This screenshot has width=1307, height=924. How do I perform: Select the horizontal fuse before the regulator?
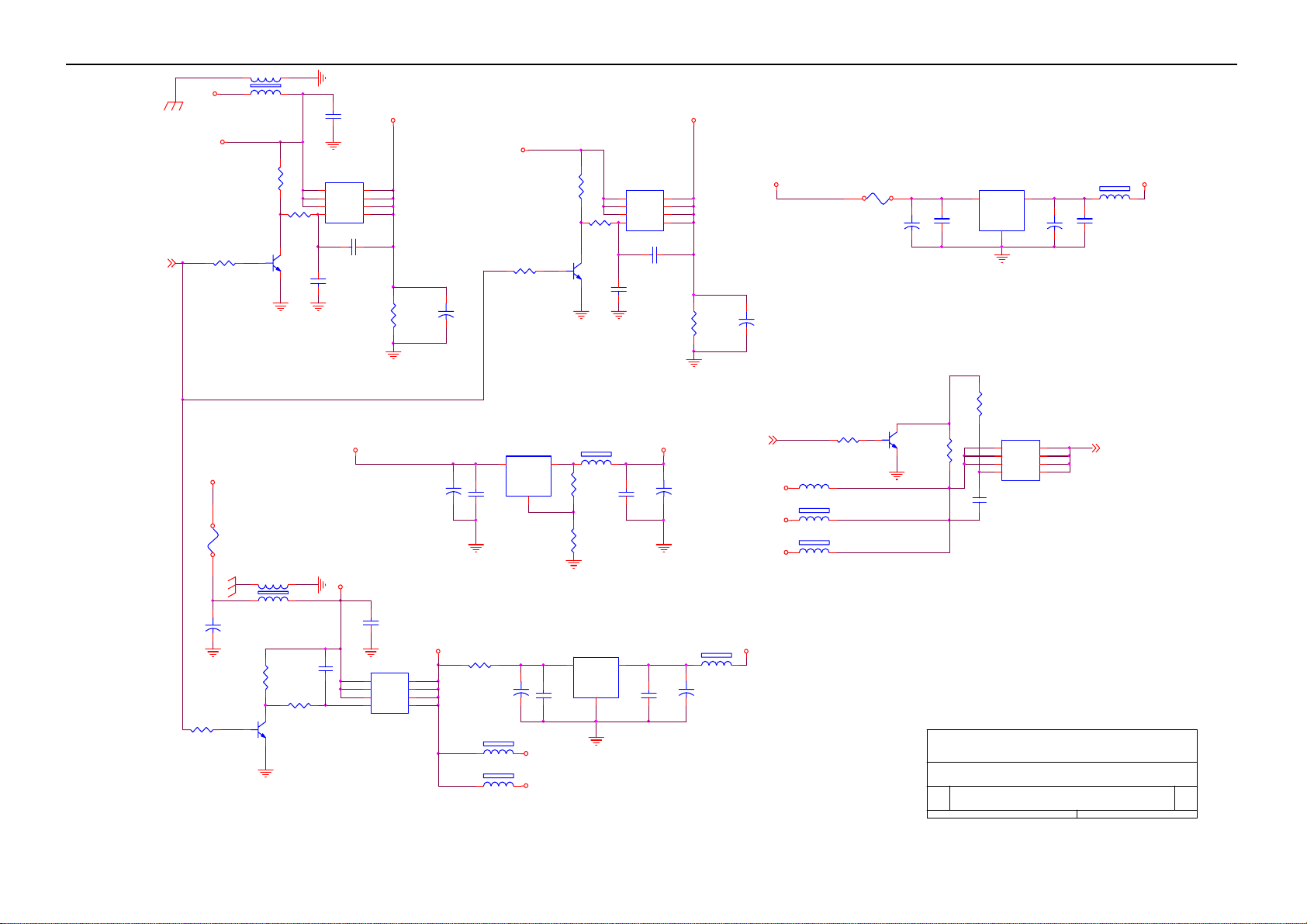[879, 199]
